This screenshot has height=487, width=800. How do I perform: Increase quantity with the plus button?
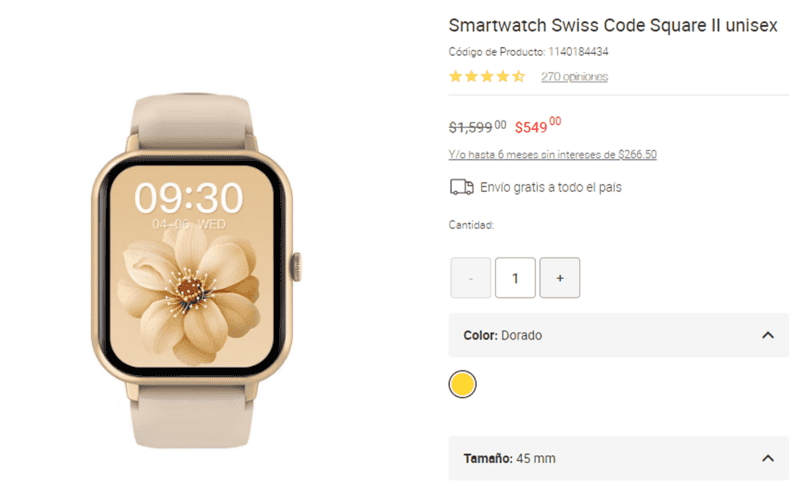point(560,278)
